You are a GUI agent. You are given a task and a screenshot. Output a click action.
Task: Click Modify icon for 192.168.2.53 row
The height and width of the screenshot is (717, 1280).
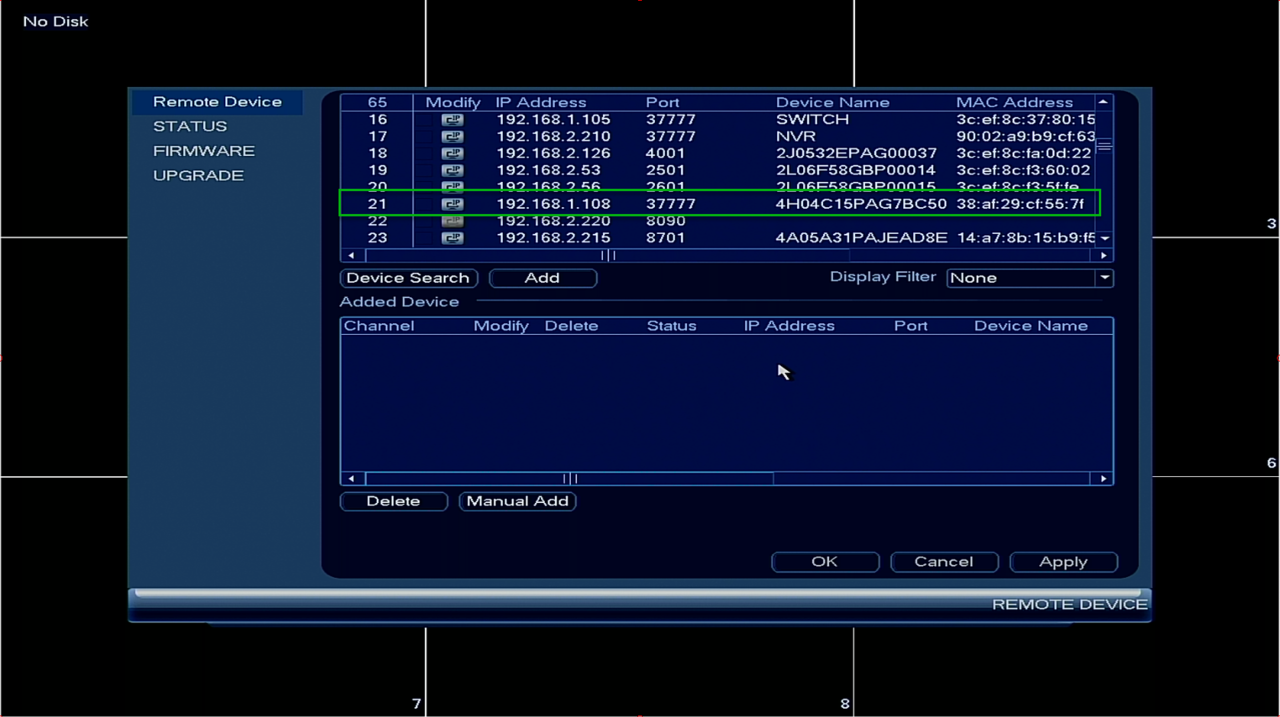(453, 171)
